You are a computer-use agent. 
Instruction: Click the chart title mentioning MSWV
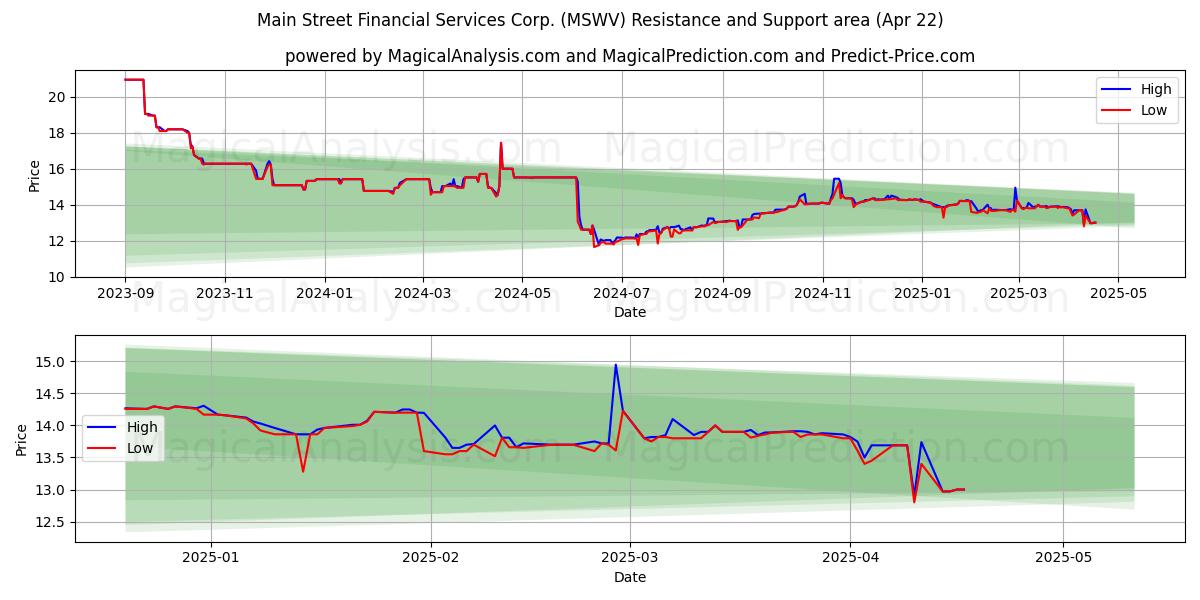pos(600,20)
